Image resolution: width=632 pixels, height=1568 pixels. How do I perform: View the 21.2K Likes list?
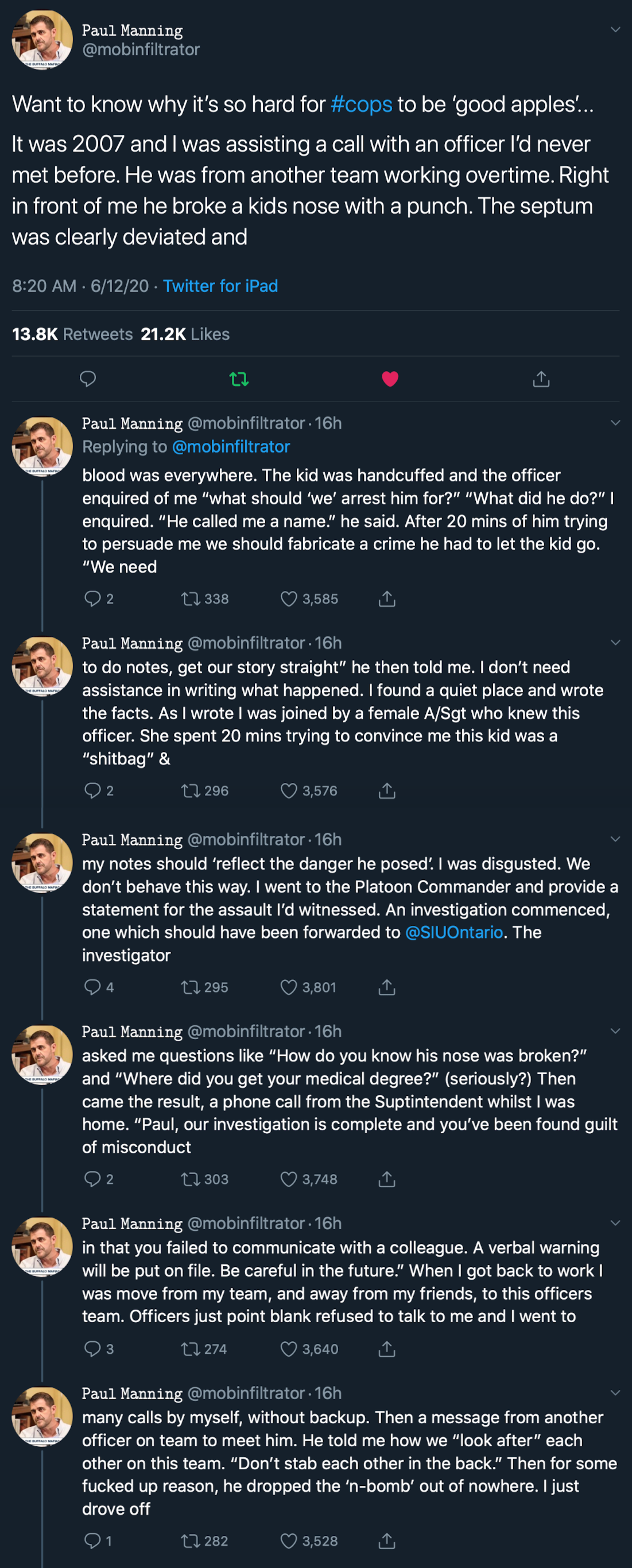pos(185,334)
